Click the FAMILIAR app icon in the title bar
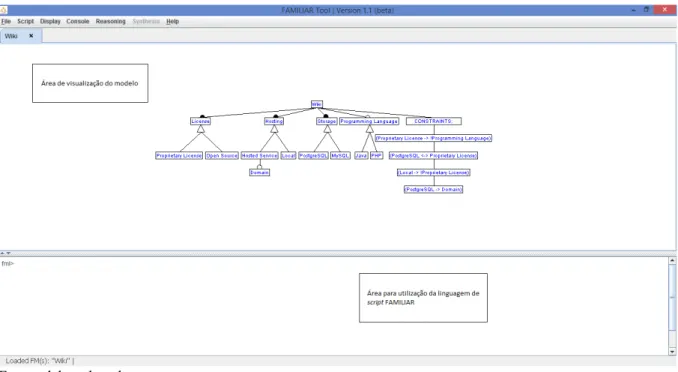 point(3,10)
